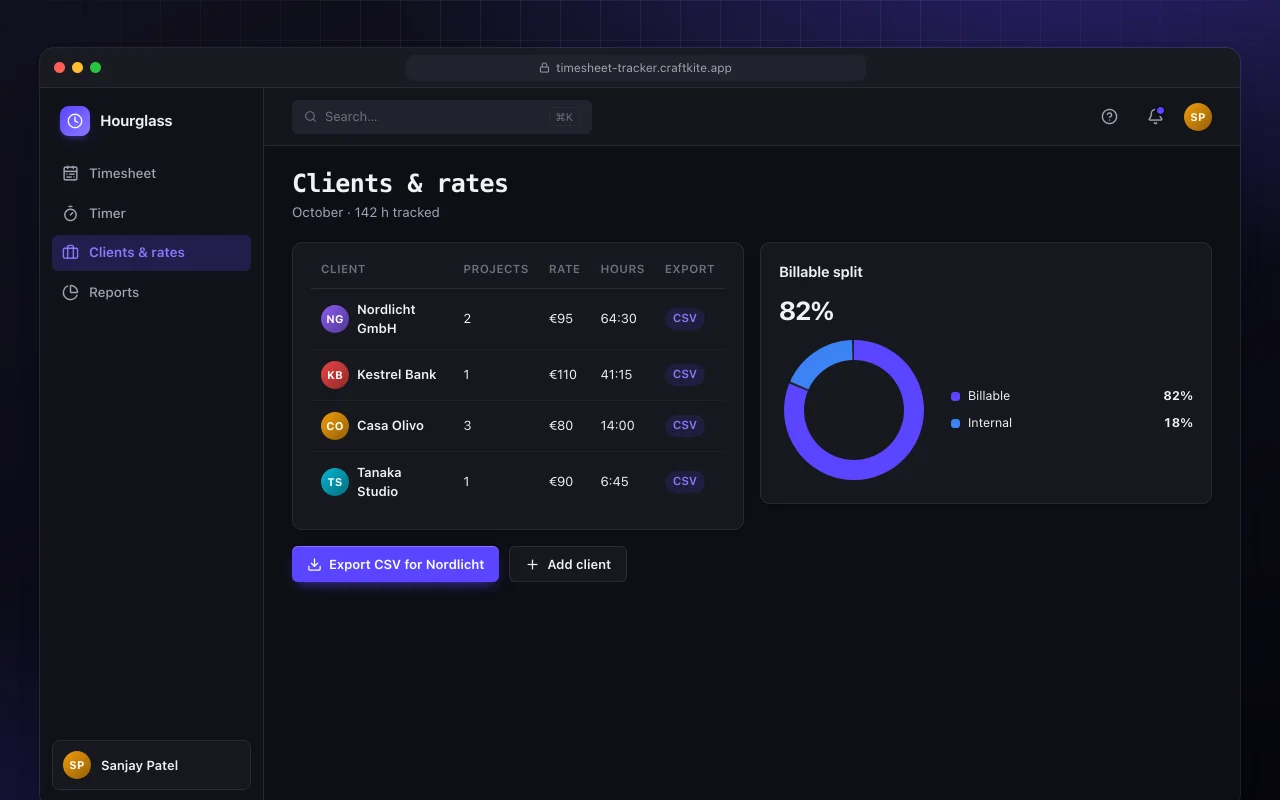Export CSV for Kestrel Bank row

tap(685, 375)
